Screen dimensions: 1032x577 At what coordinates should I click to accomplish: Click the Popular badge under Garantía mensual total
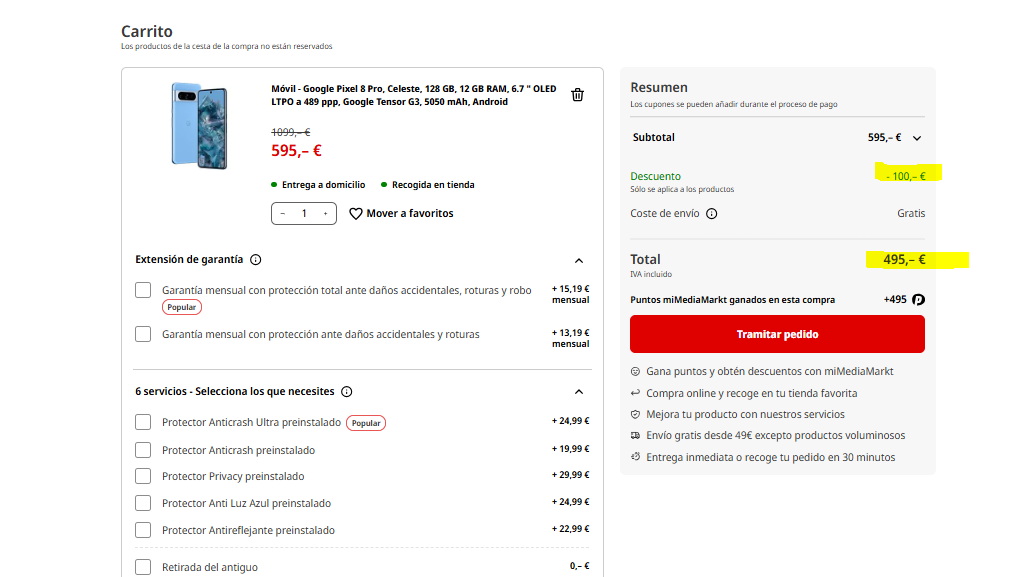click(x=182, y=307)
